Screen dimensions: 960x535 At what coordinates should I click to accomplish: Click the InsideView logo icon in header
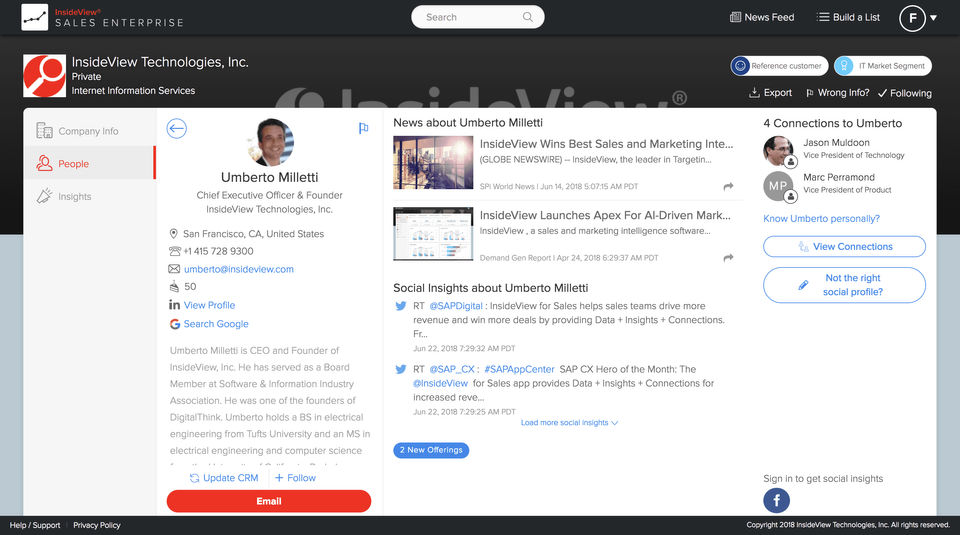click(34, 17)
